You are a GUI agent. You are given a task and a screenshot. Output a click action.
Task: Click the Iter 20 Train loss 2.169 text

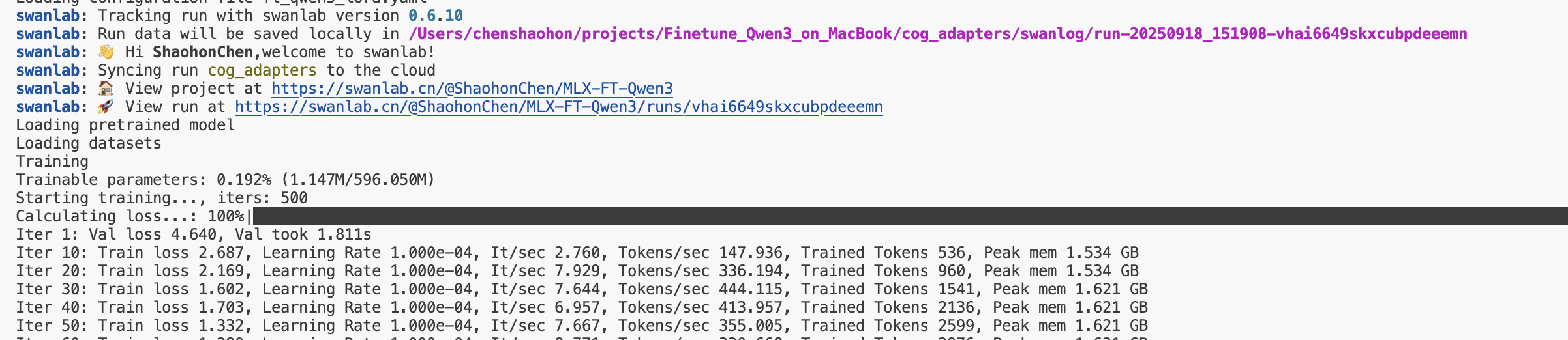point(130,271)
